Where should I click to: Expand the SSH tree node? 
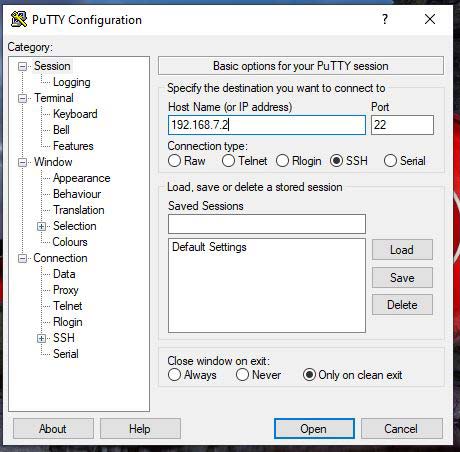point(41,338)
